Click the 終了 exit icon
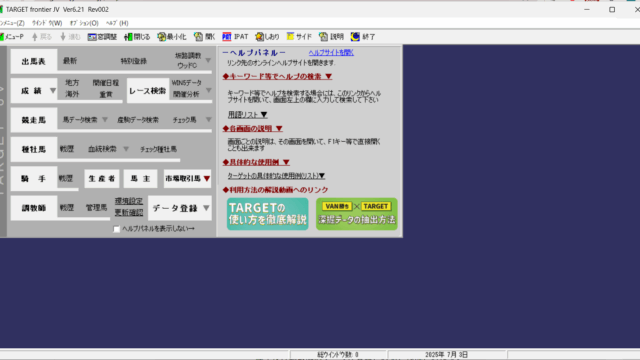 [363, 37]
